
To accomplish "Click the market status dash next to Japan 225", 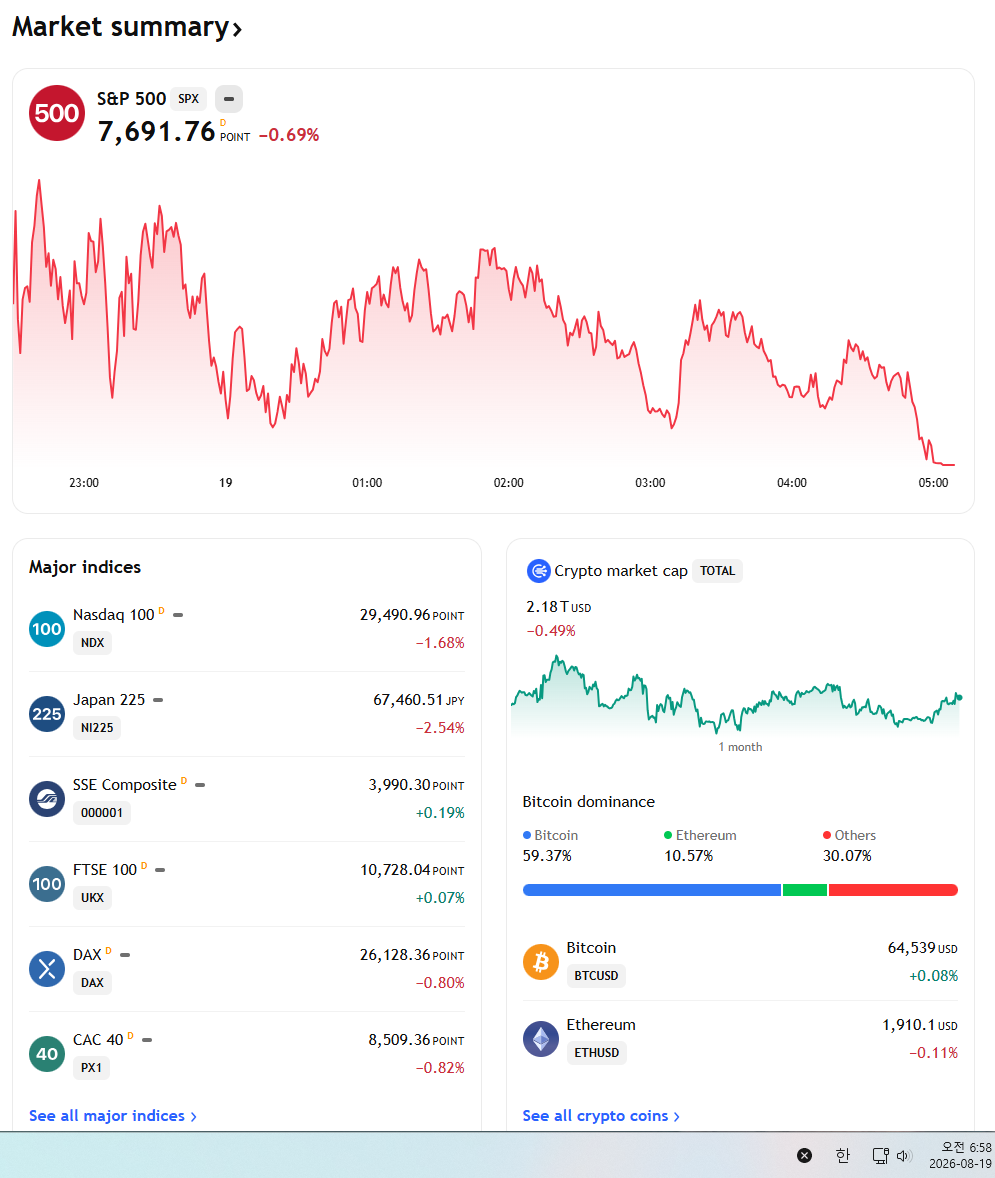I will [158, 700].
